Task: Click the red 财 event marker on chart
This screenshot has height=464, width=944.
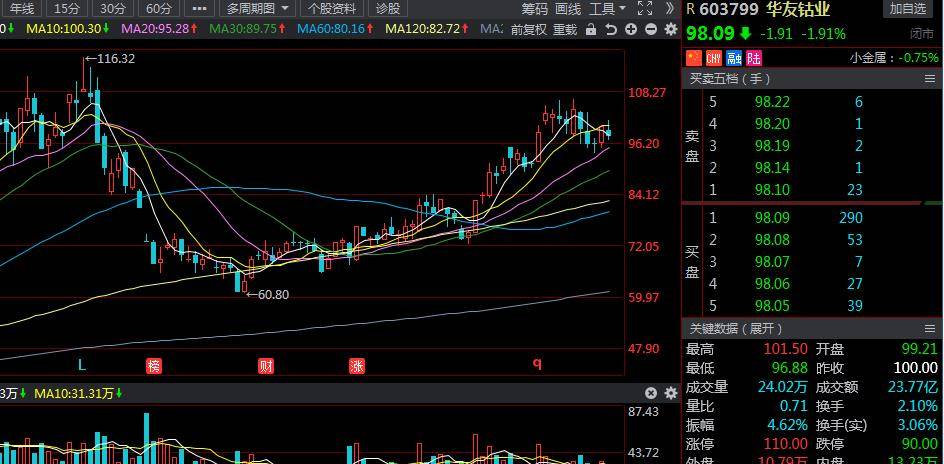Action: pos(266,365)
